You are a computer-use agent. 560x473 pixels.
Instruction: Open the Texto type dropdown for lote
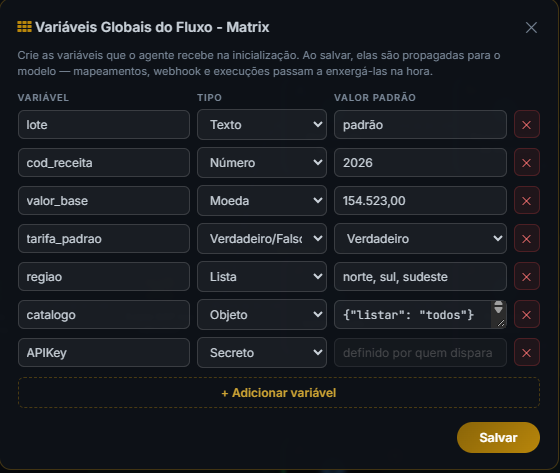point(262,125)
